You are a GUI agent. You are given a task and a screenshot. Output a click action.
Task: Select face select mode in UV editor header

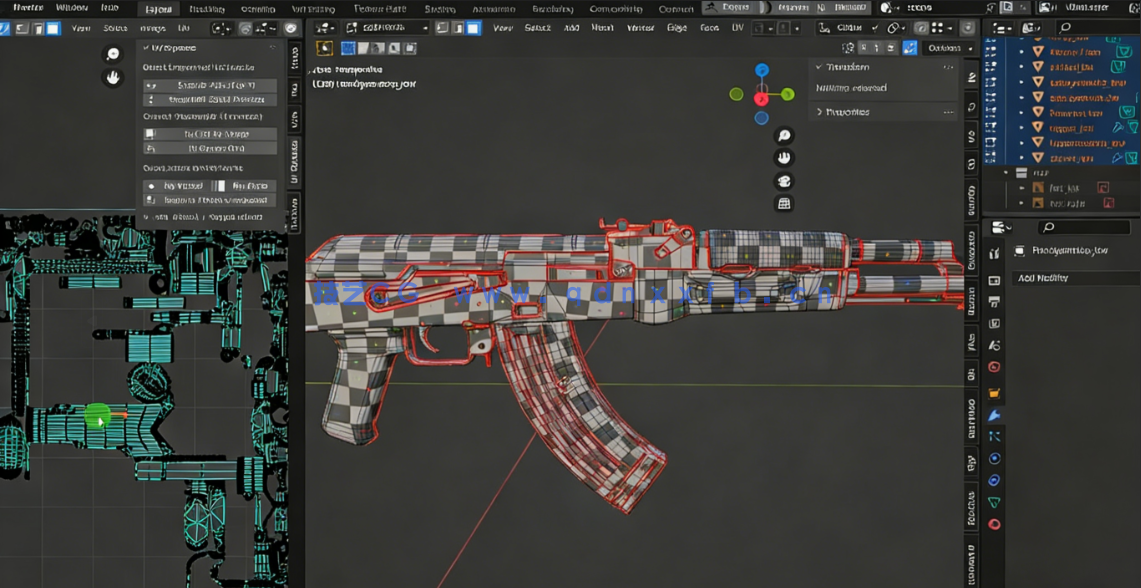[x=377, y=48]
